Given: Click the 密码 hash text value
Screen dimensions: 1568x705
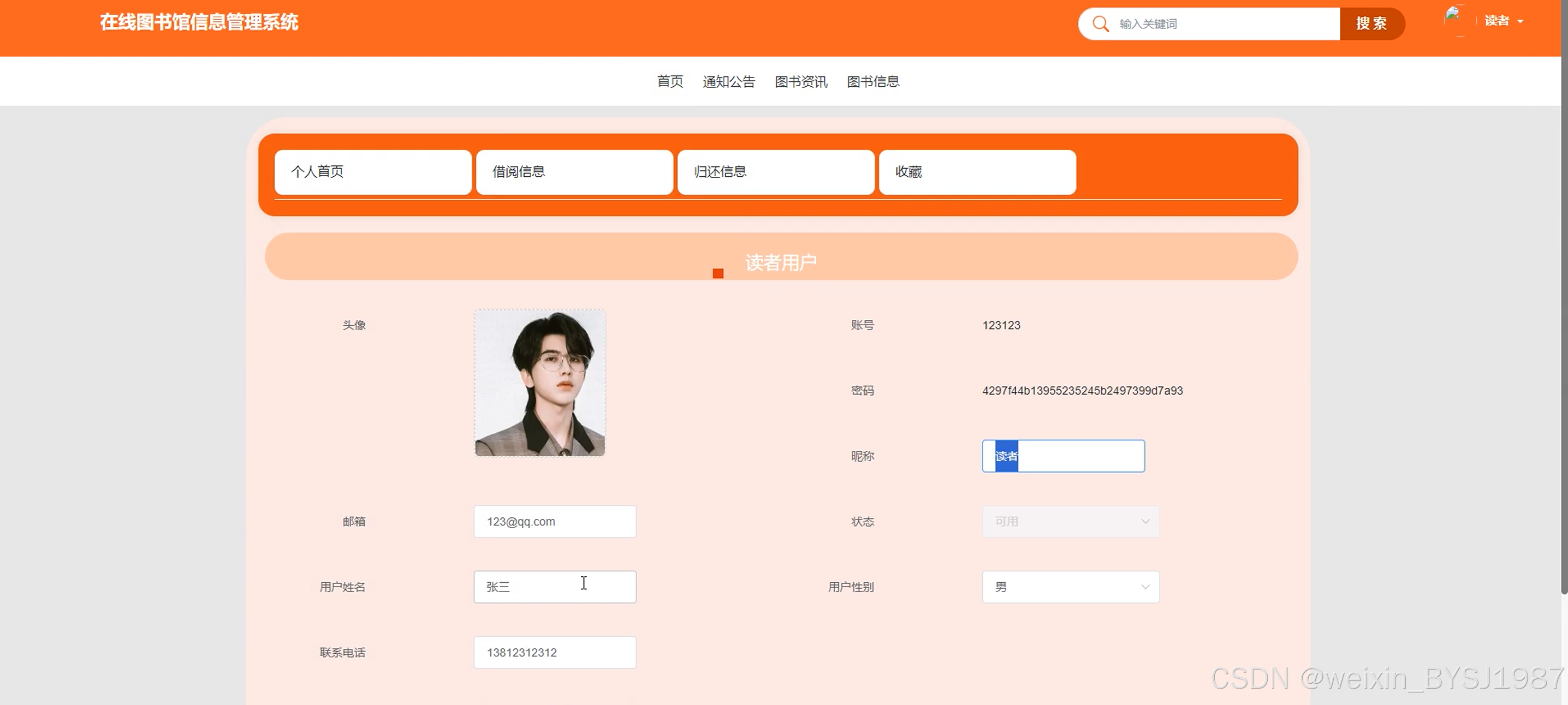Looking at the screenshot, I should point(1082,391).
